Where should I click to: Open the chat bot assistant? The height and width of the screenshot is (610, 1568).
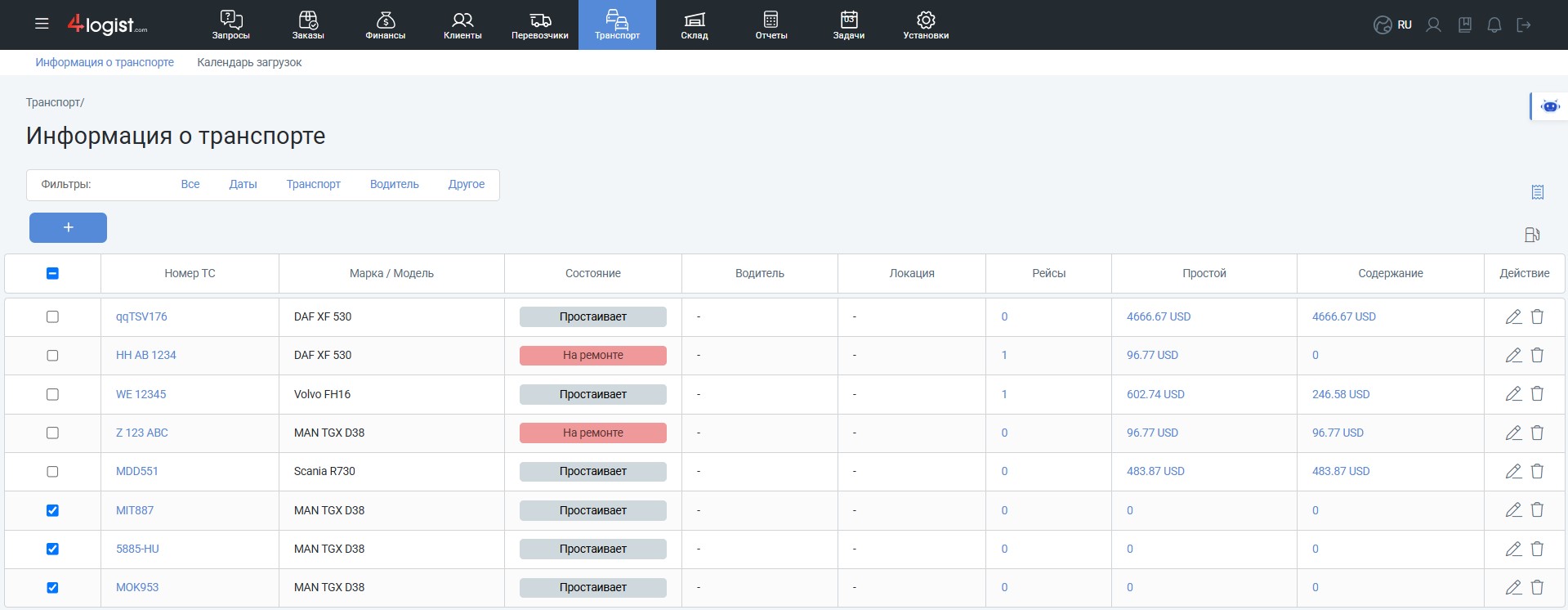[x=1549, y=106]
